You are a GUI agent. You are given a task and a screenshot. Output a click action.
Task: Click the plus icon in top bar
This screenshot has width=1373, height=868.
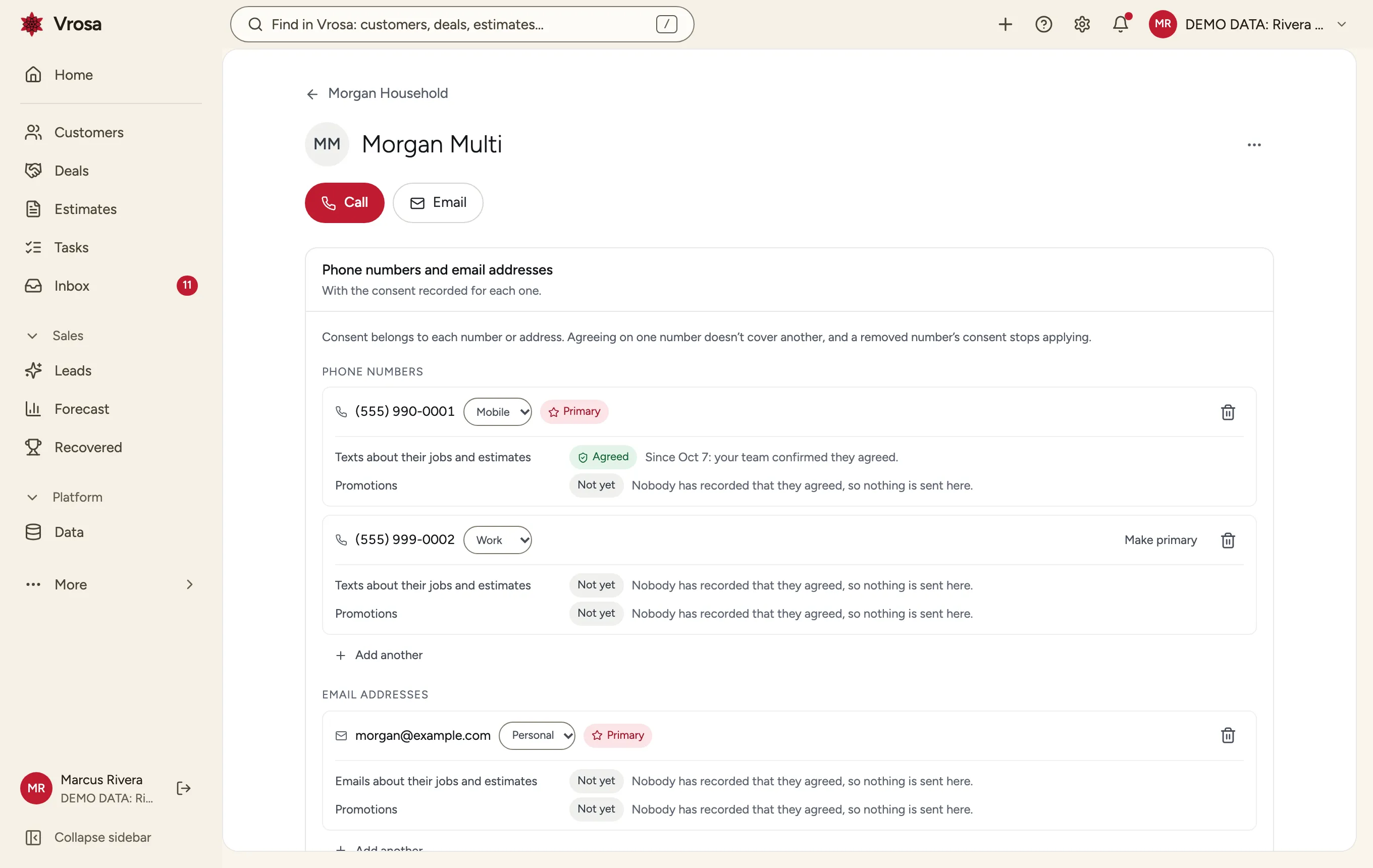click(x=1005, y=25)
